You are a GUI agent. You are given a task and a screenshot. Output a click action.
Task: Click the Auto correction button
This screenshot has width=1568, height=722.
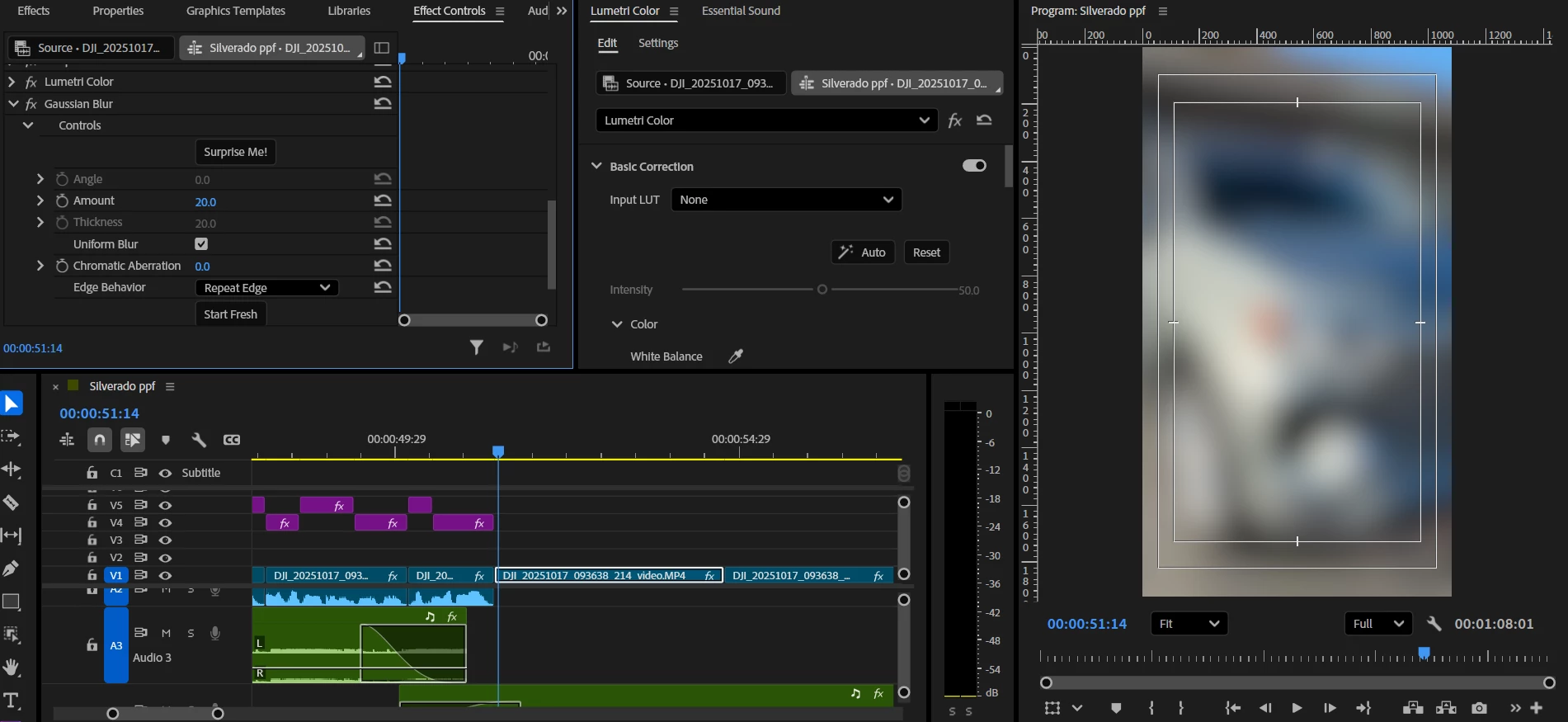(x=863, y=252)
